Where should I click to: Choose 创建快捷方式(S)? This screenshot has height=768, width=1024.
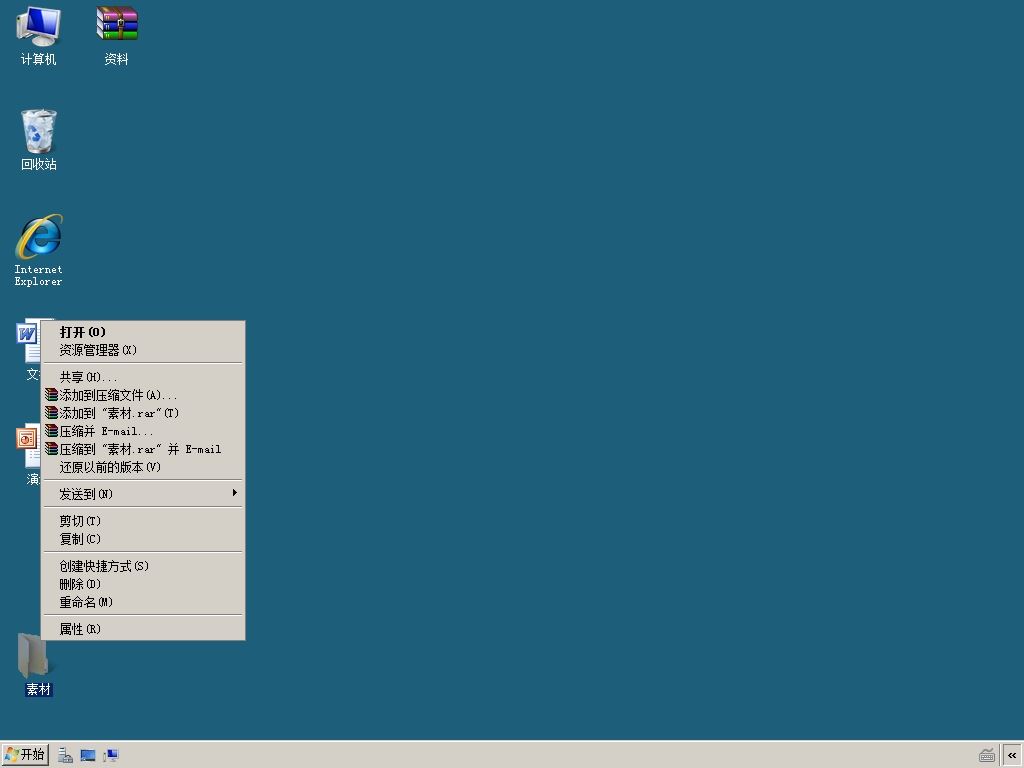pos(143,566)
